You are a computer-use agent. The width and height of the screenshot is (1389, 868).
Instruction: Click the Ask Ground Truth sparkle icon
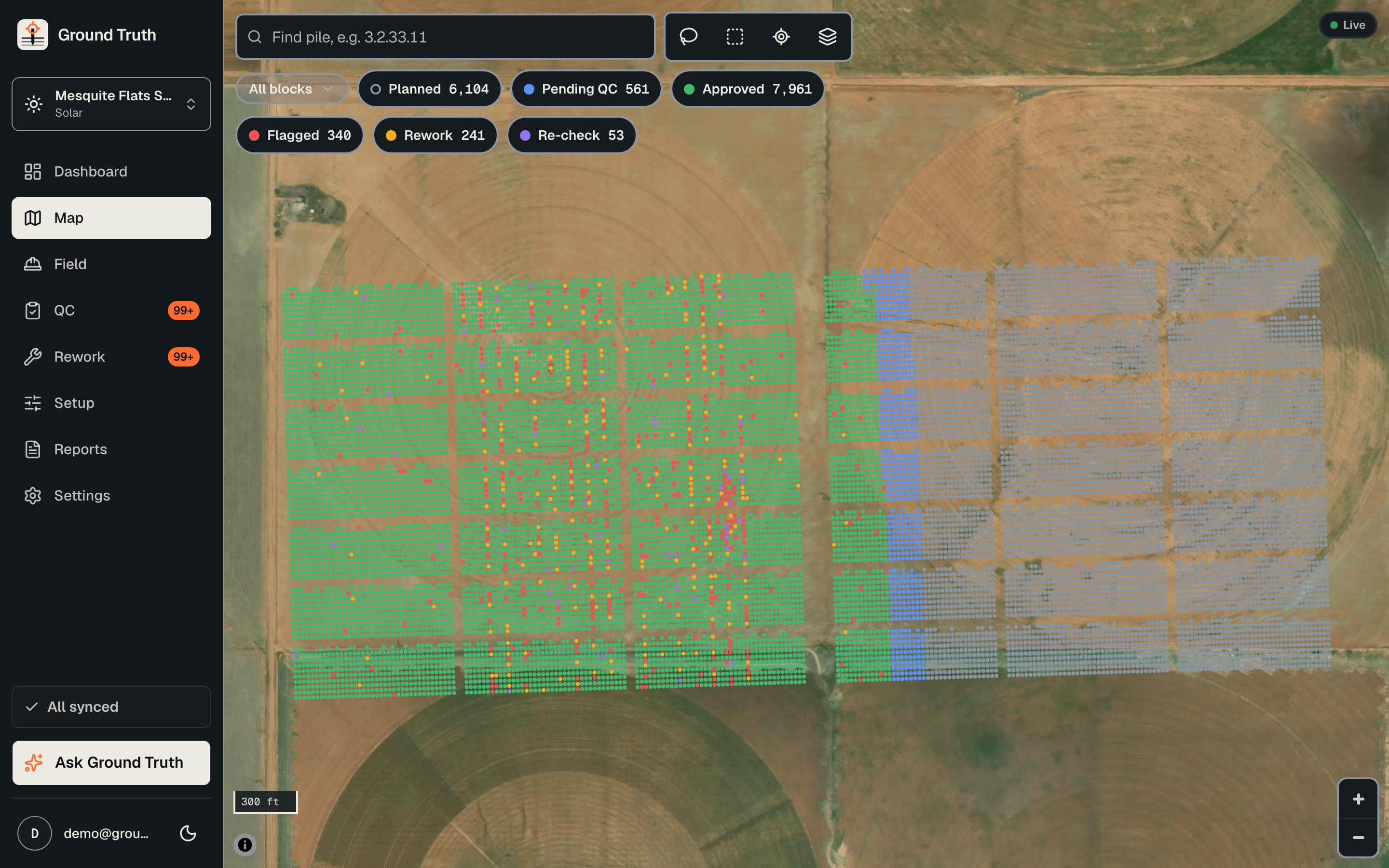(x=34, y=762)
